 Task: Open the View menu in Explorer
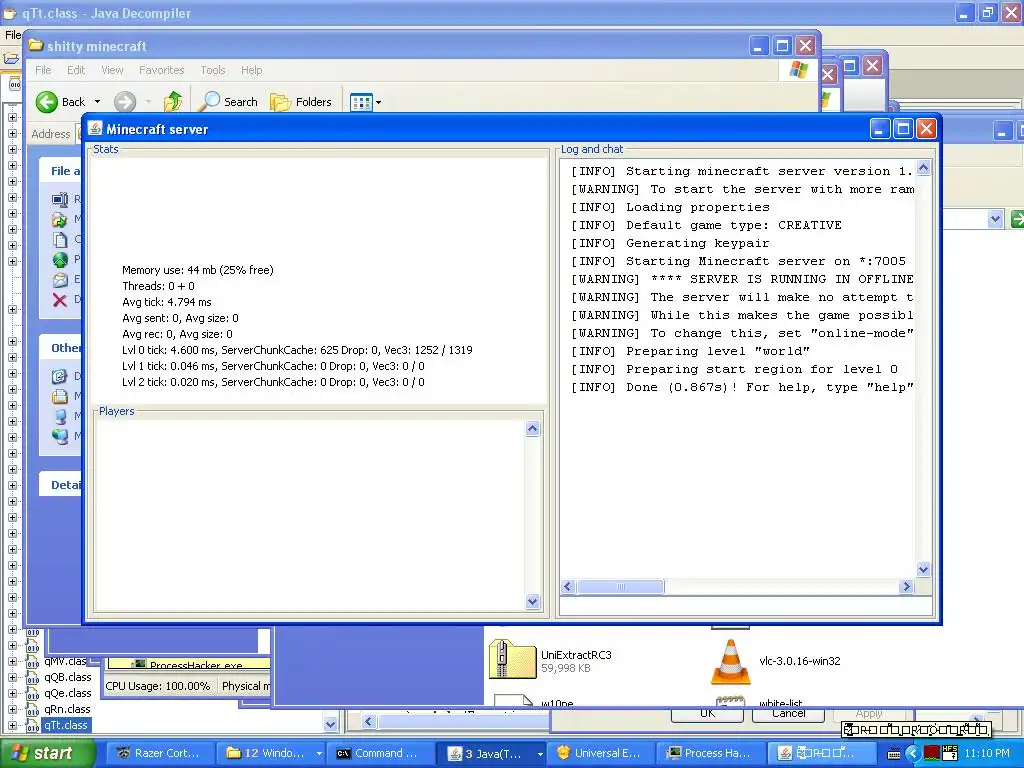[112, 70]
